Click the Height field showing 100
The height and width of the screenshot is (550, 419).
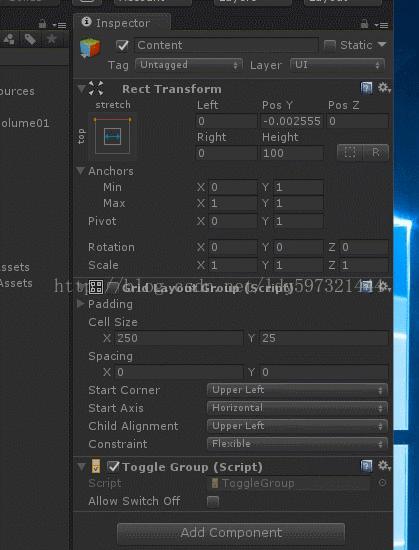(x=292, y=153)
